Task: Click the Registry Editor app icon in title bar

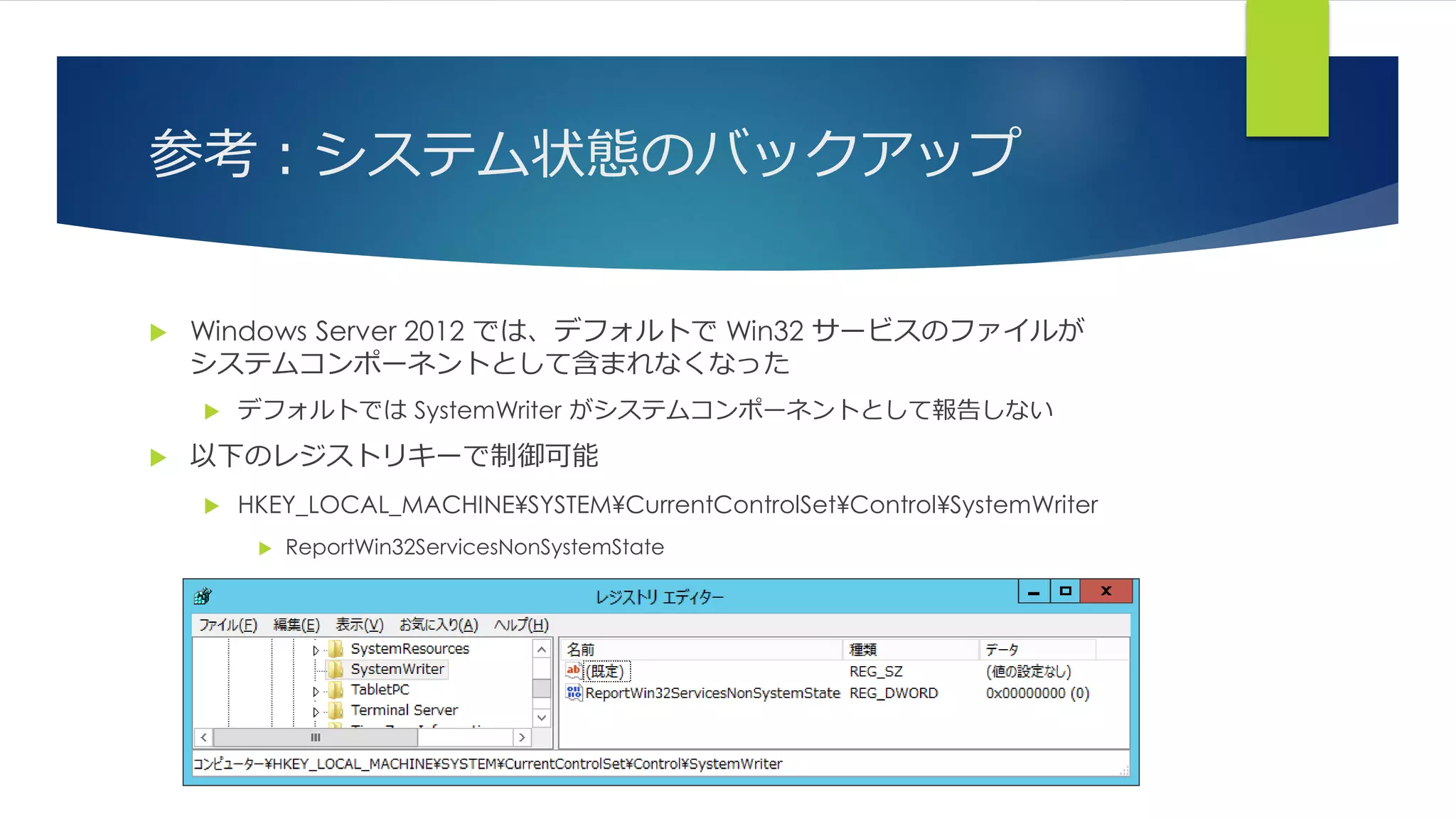Action: point(203,596)
